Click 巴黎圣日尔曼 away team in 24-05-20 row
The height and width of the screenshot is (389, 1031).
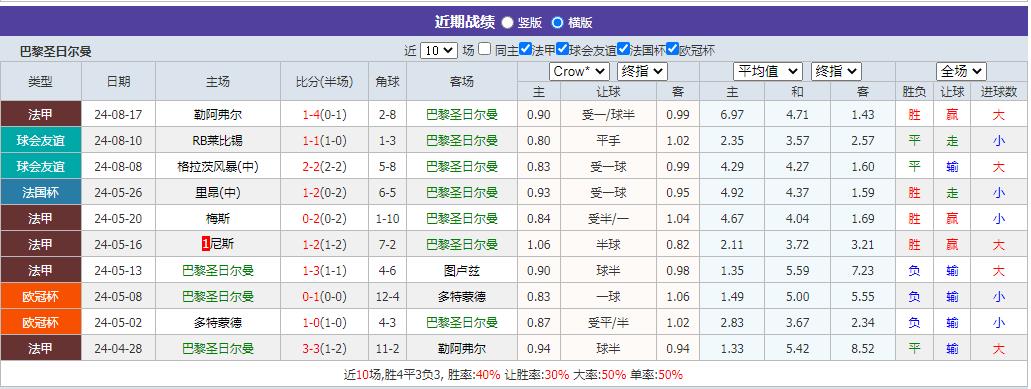tap(462, 219)
